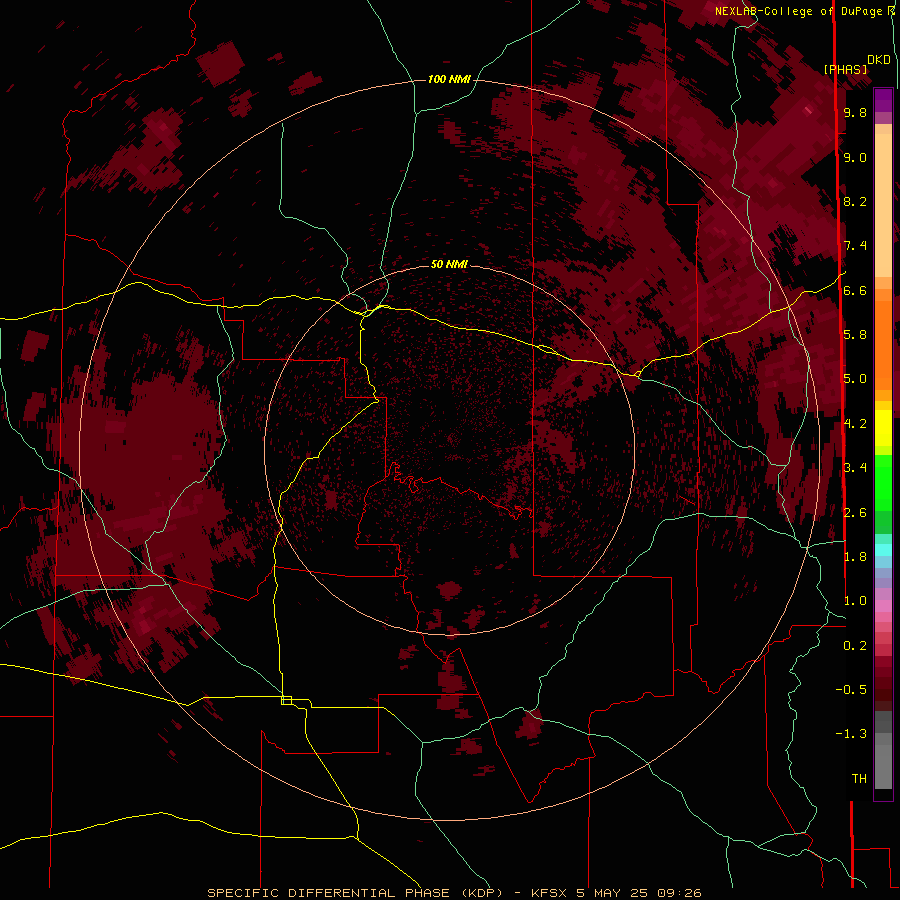Click the 2.6 legend value

pos(855,513)
